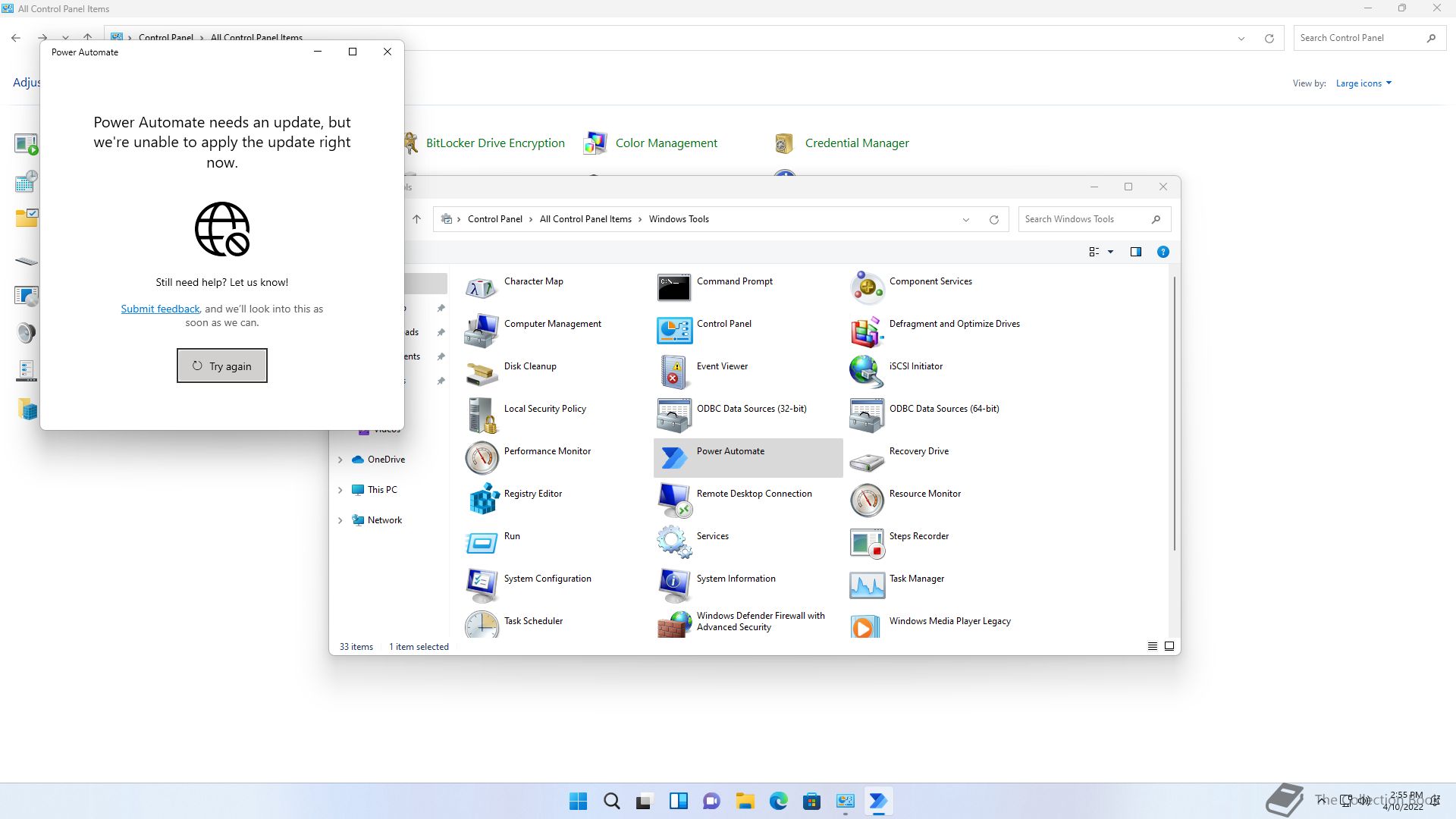Open Event Viewer icon
Screen dimensions: 1456x819
coord(674,373)
